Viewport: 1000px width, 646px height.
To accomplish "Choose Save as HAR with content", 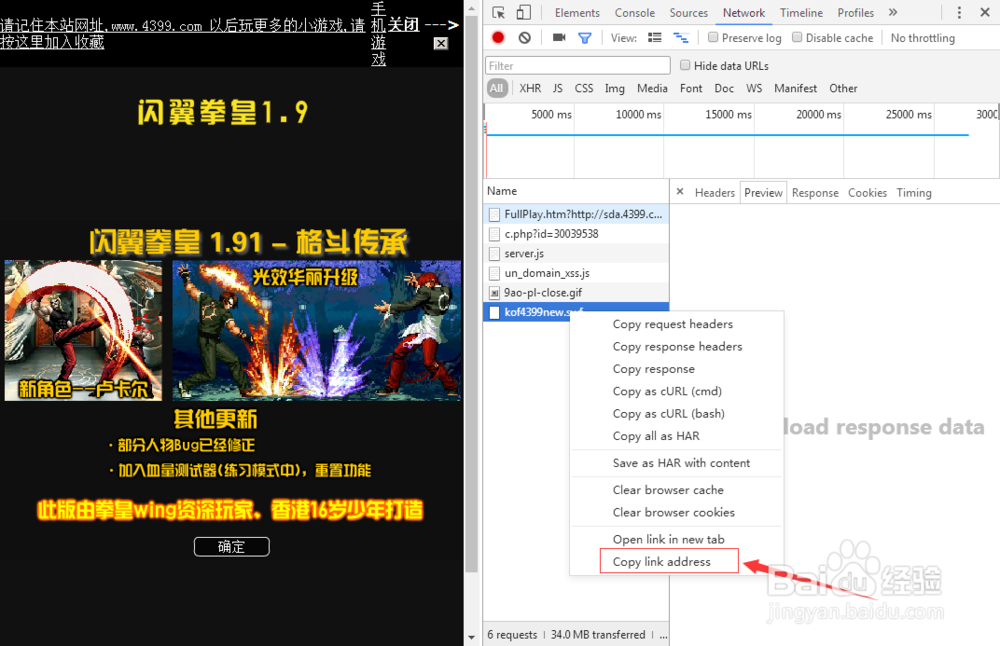I will tap(676, 463).
